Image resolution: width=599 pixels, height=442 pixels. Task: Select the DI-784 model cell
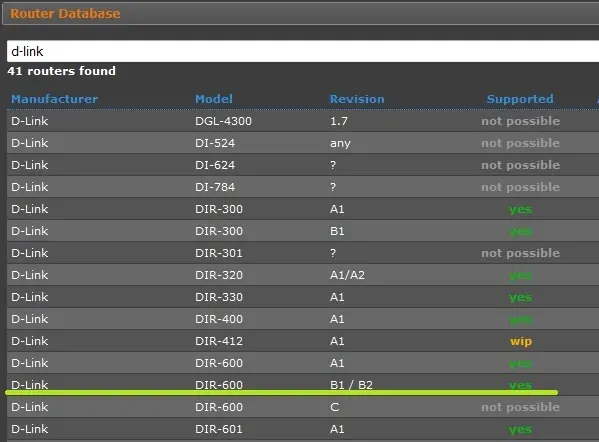(x=215, y=187)
